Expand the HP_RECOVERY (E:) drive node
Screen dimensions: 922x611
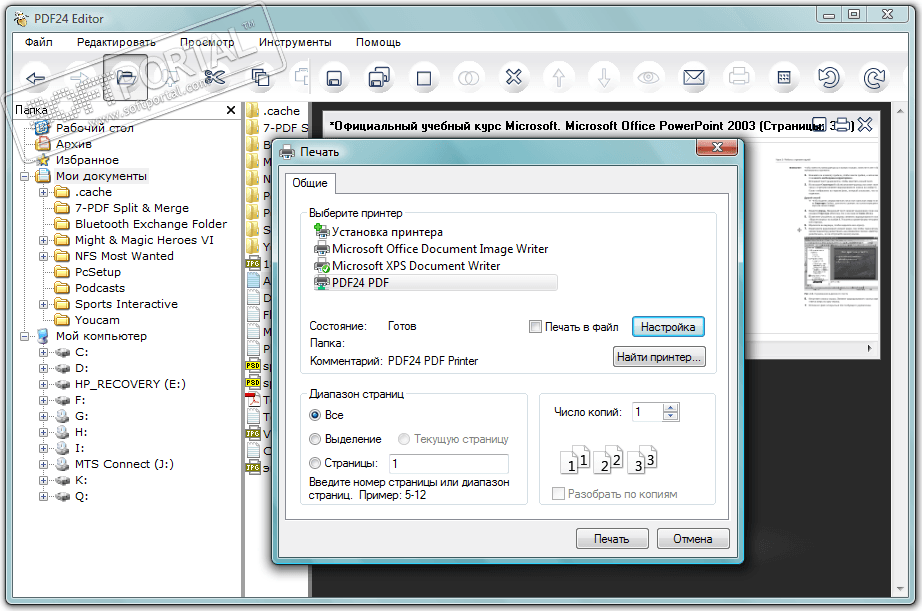(x=43, y=385)
